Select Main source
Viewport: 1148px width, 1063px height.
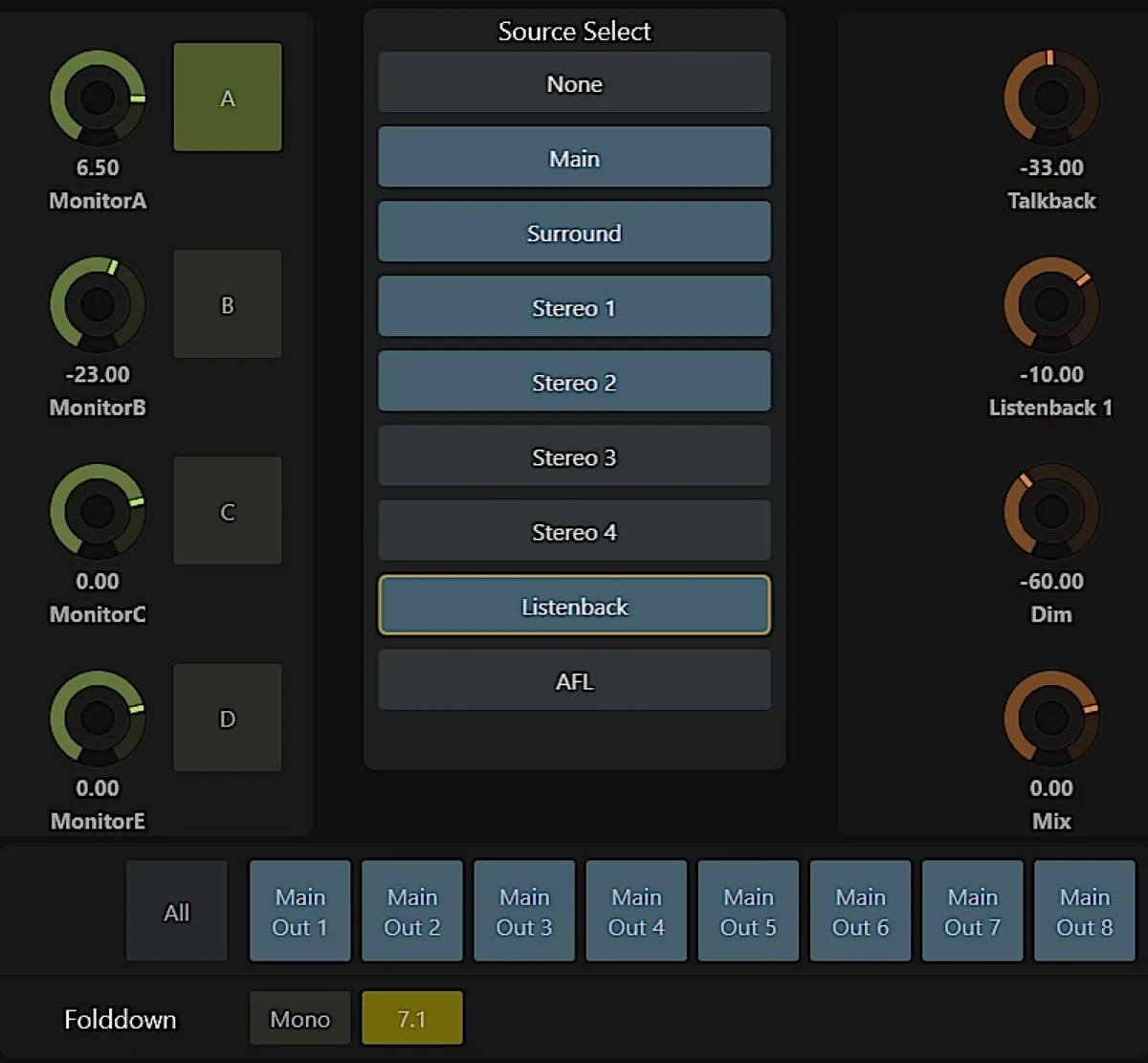(x=574, y=158)
